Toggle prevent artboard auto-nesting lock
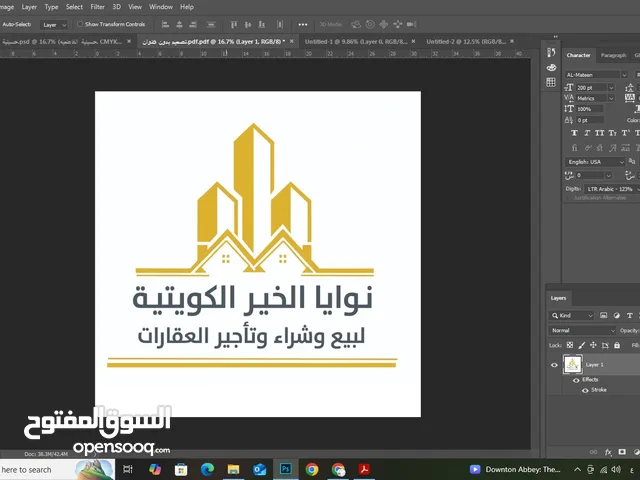 coord(605,345)
